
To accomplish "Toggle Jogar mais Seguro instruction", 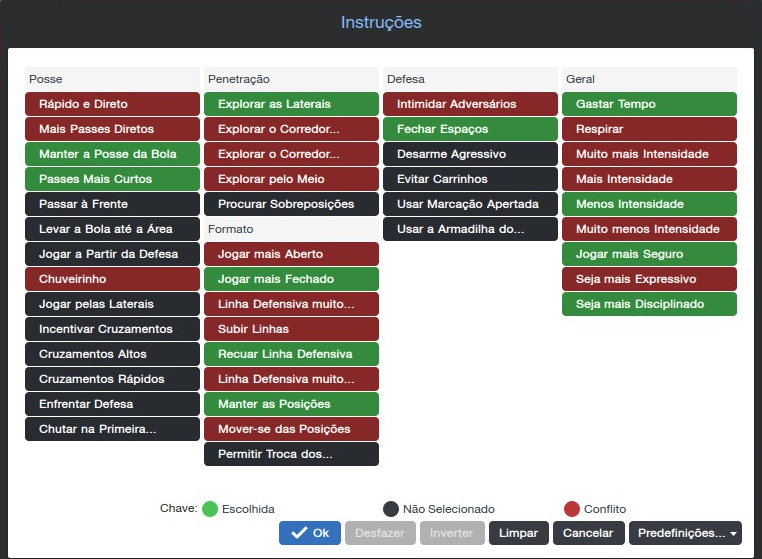I will tap(649, 254).
